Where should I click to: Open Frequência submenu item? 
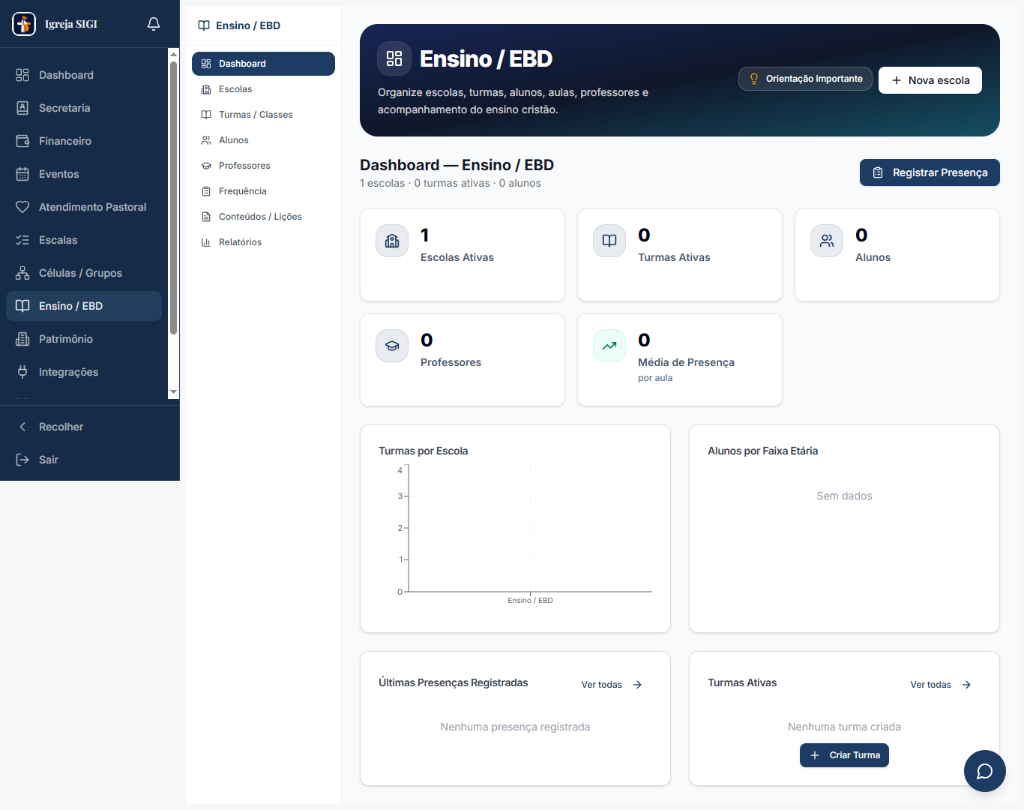[263, 191]
